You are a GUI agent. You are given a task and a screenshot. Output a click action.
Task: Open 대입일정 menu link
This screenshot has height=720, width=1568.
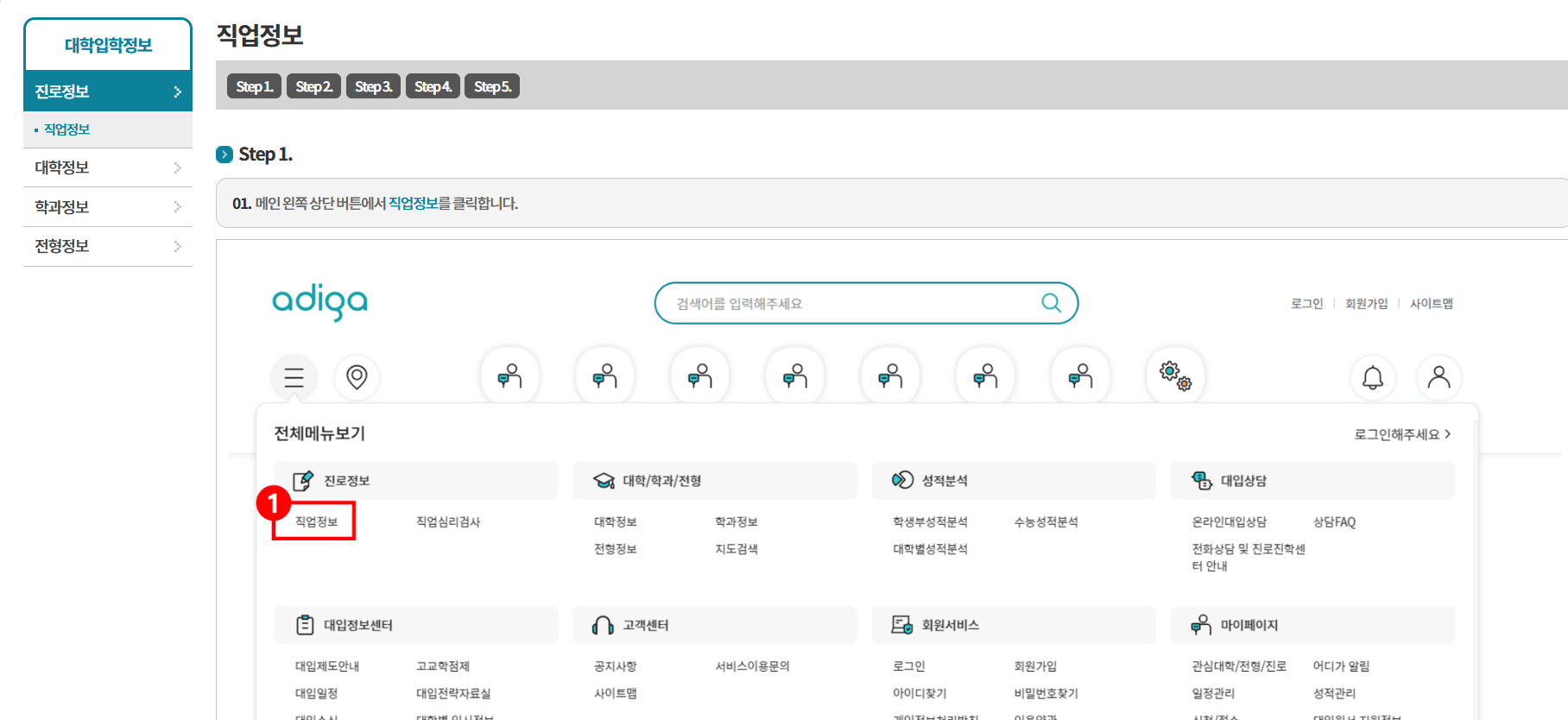coord(316,692)
